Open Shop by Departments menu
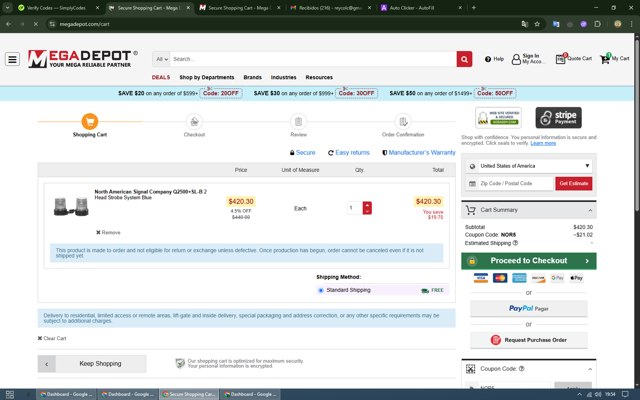This screenshot has height=400, width=640. tap(207, 77)
